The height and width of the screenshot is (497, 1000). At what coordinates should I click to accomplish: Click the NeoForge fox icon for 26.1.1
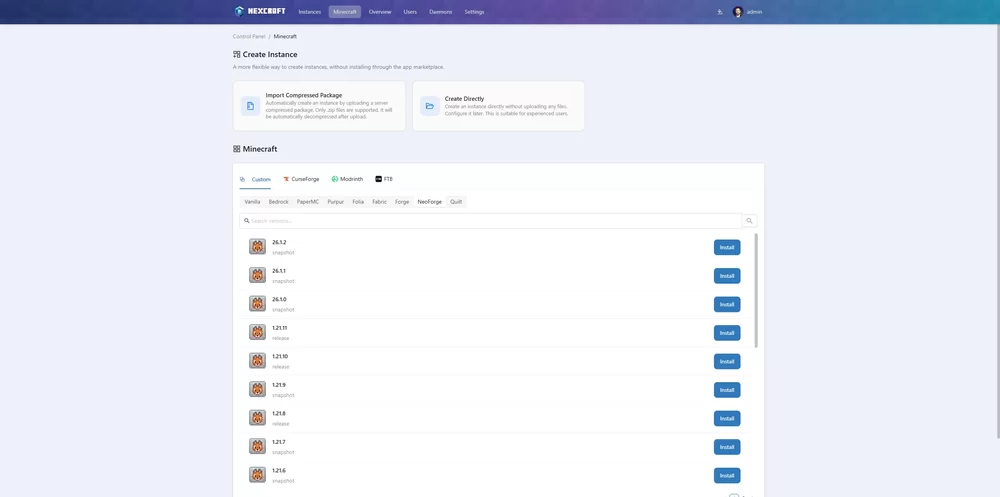tap(258, 275)
